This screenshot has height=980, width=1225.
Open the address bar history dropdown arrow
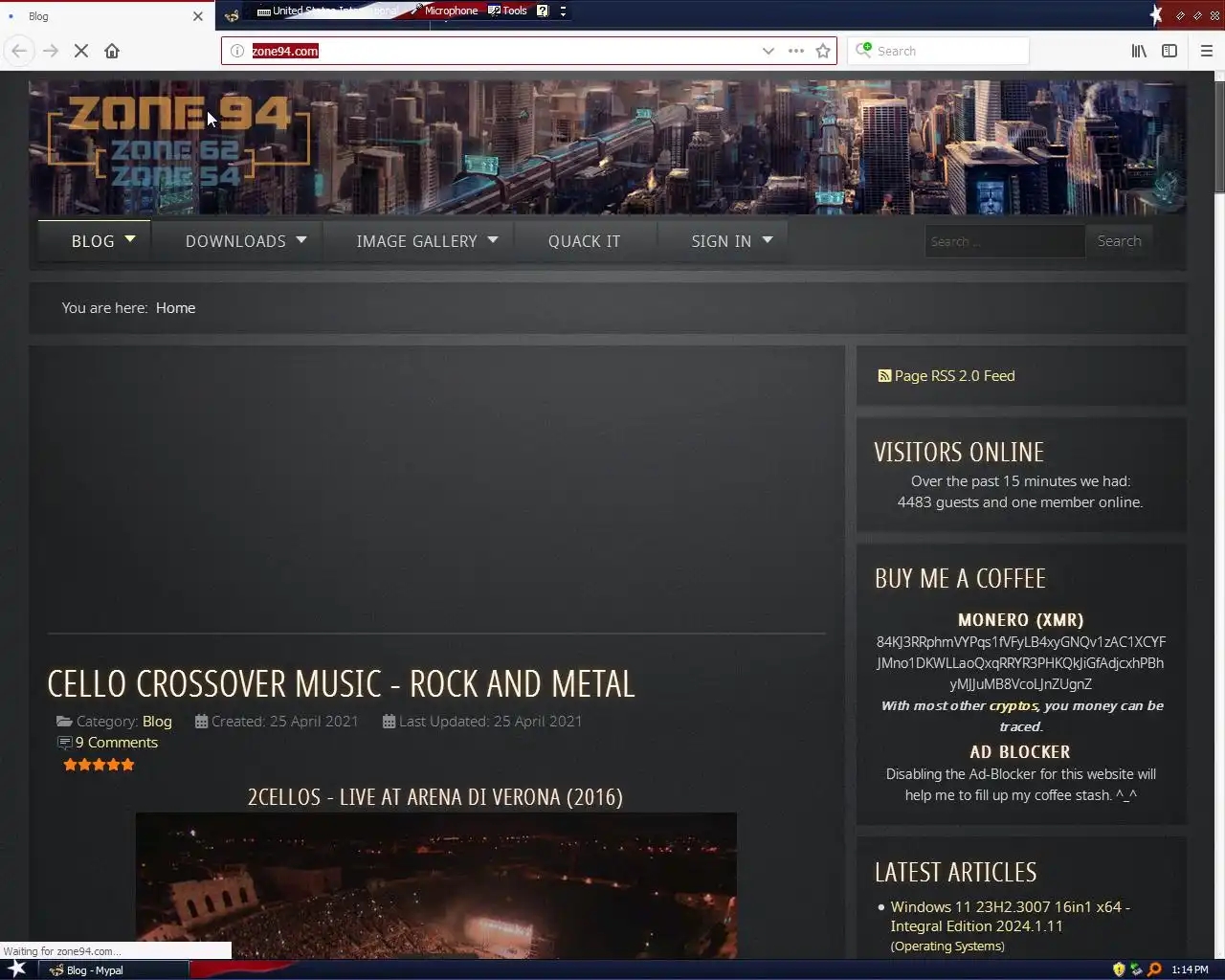pos(768,51)
